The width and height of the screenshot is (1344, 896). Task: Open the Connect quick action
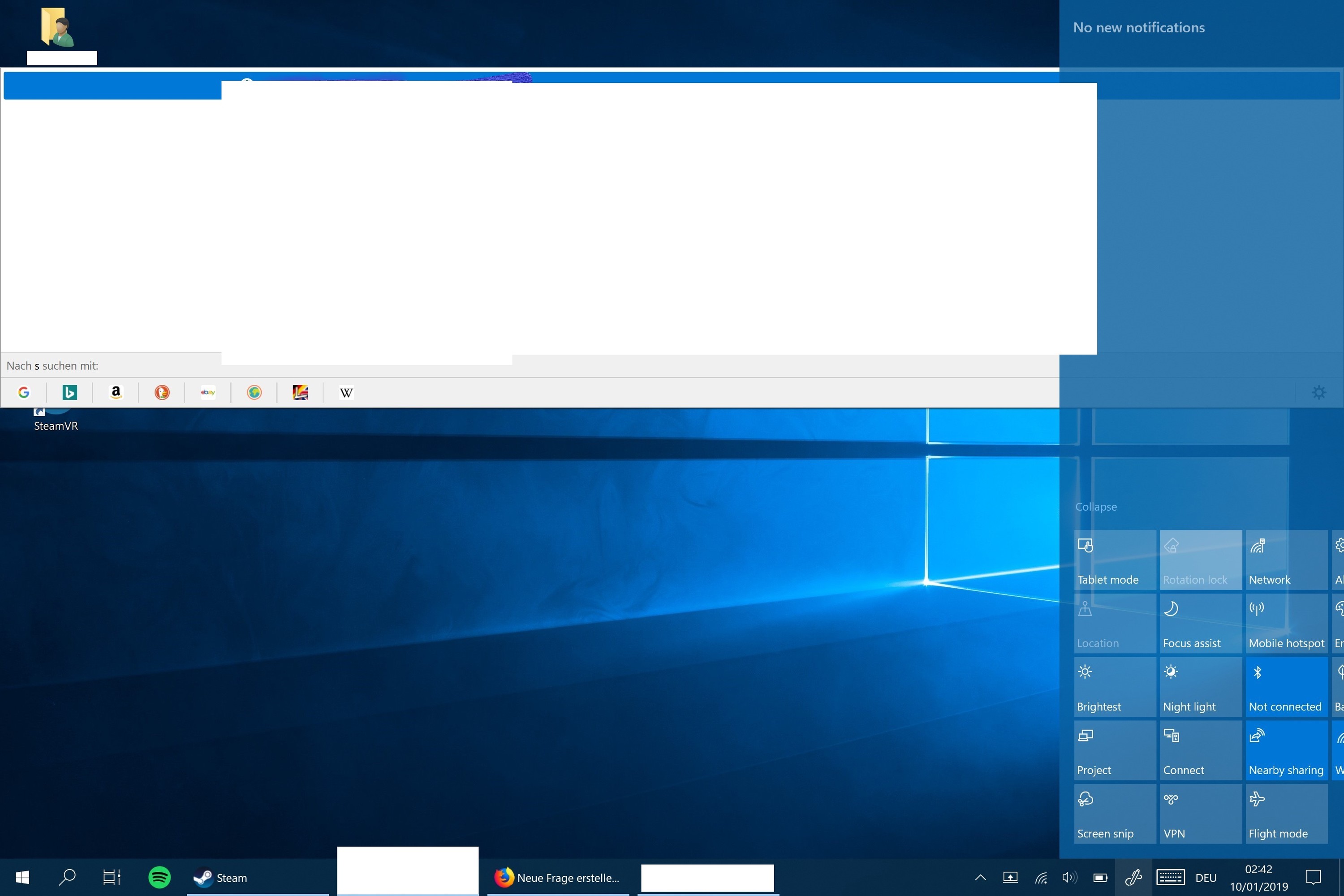pyautogui.click(x=1201, y=750)
